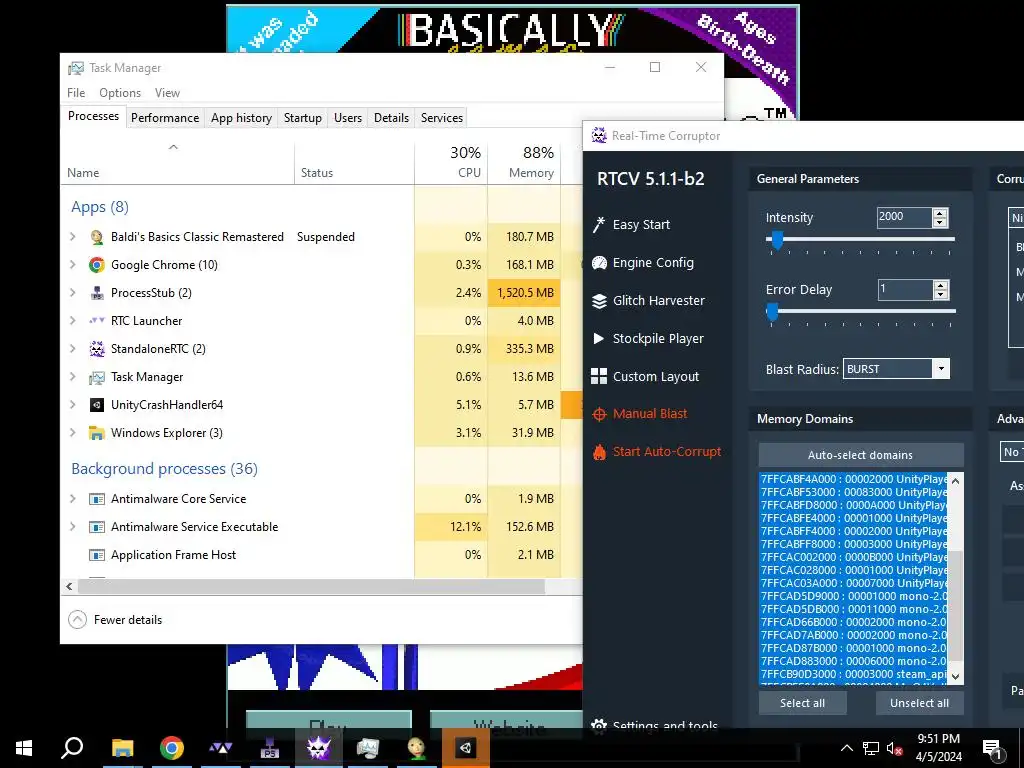Click the ProcessStub process icon

click(x=97, y=293)
